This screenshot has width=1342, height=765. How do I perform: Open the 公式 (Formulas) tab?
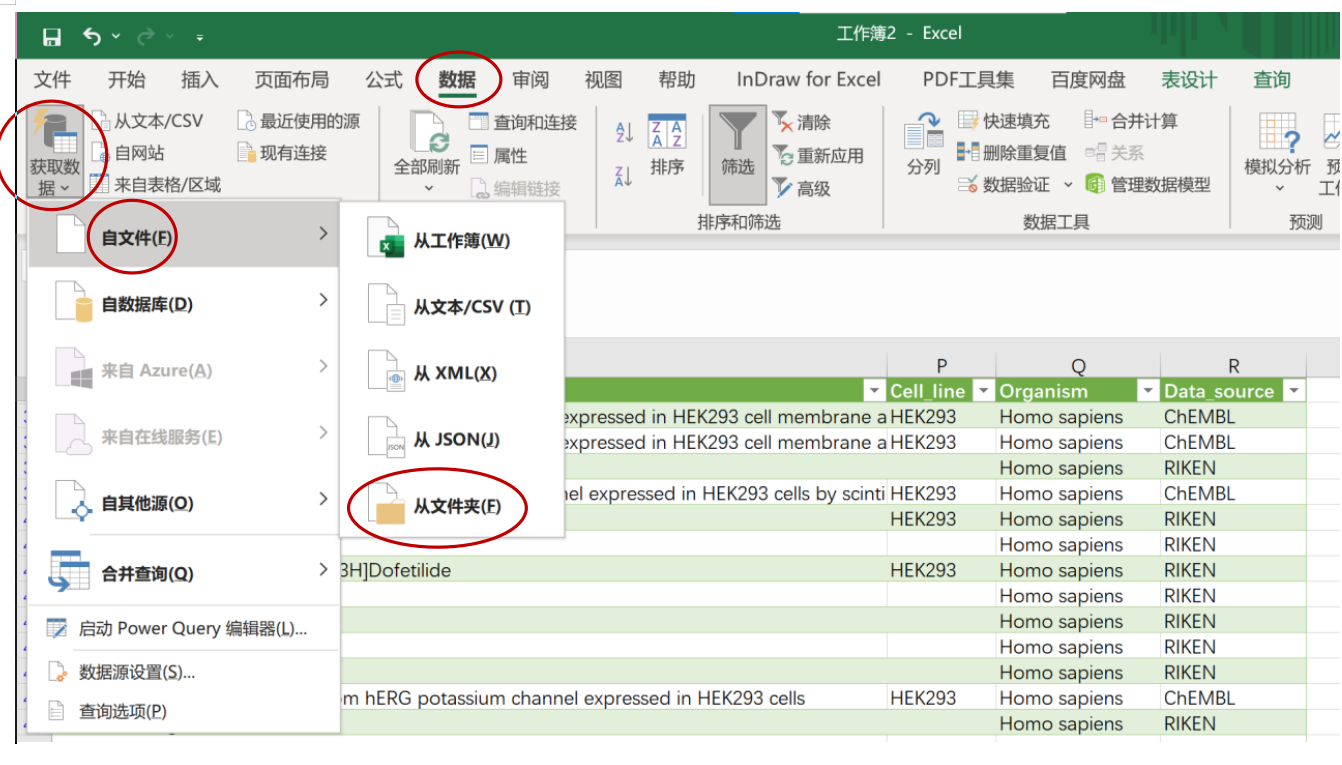[x=384, y=80]
